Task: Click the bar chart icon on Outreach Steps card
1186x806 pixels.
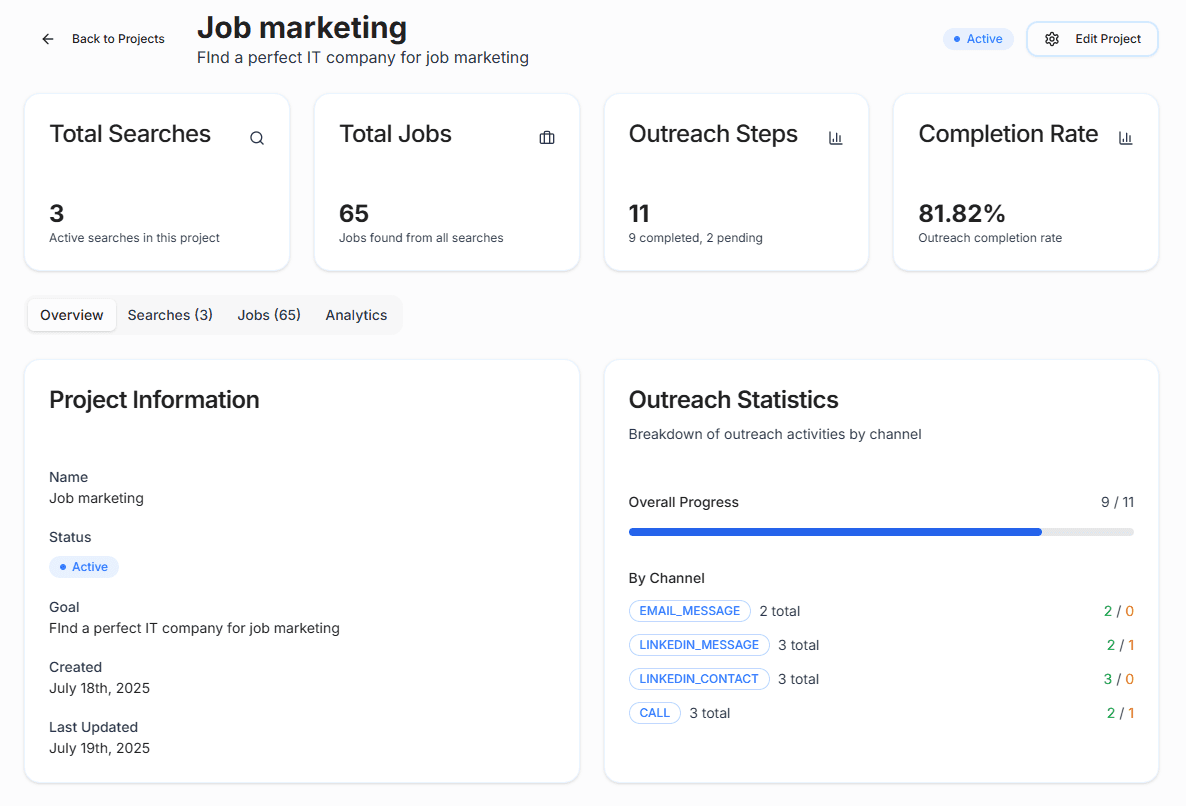Action: pyautogui.click(x=836, y=138)
